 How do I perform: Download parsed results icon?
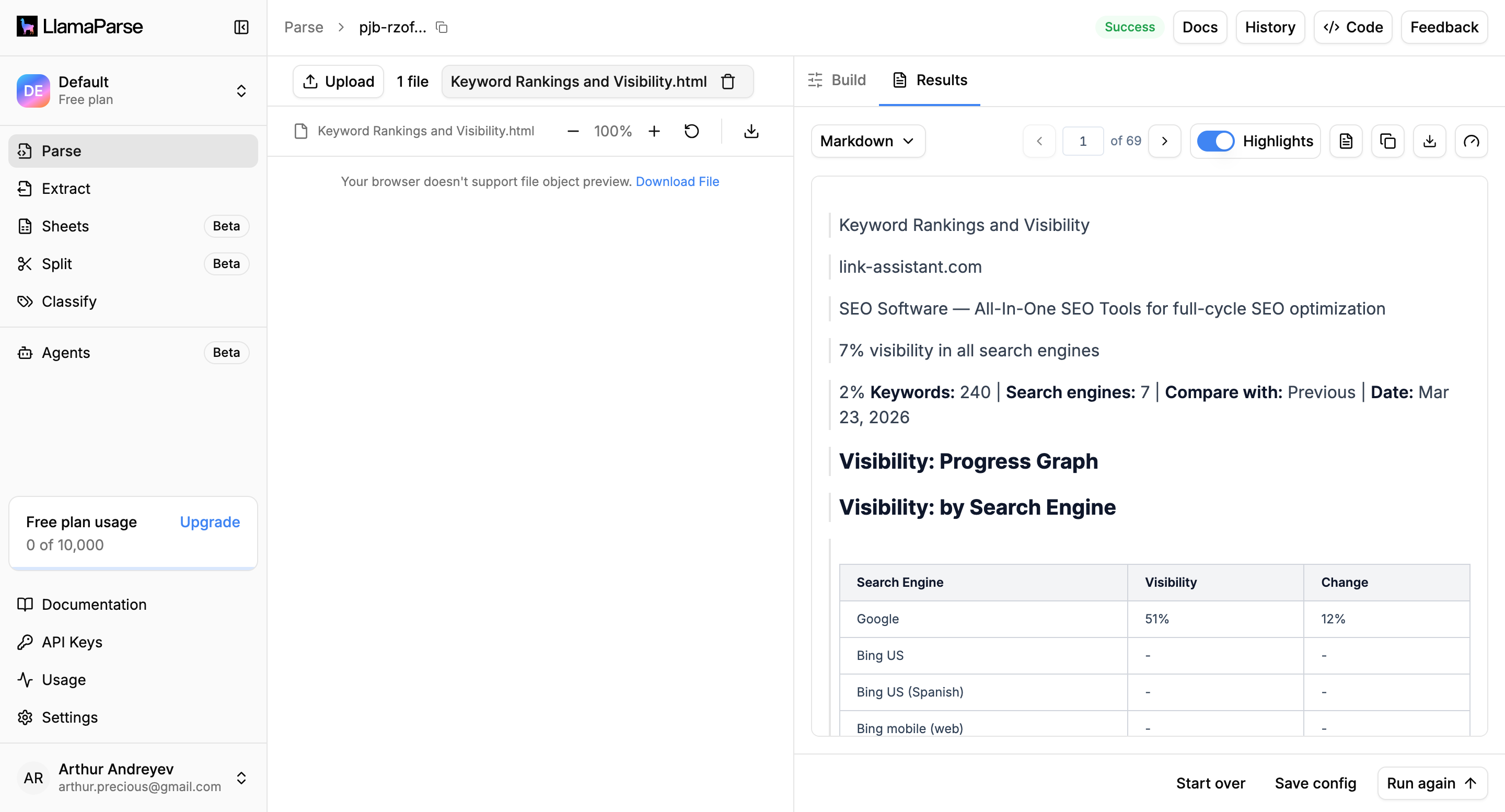tap(1429, 141)
